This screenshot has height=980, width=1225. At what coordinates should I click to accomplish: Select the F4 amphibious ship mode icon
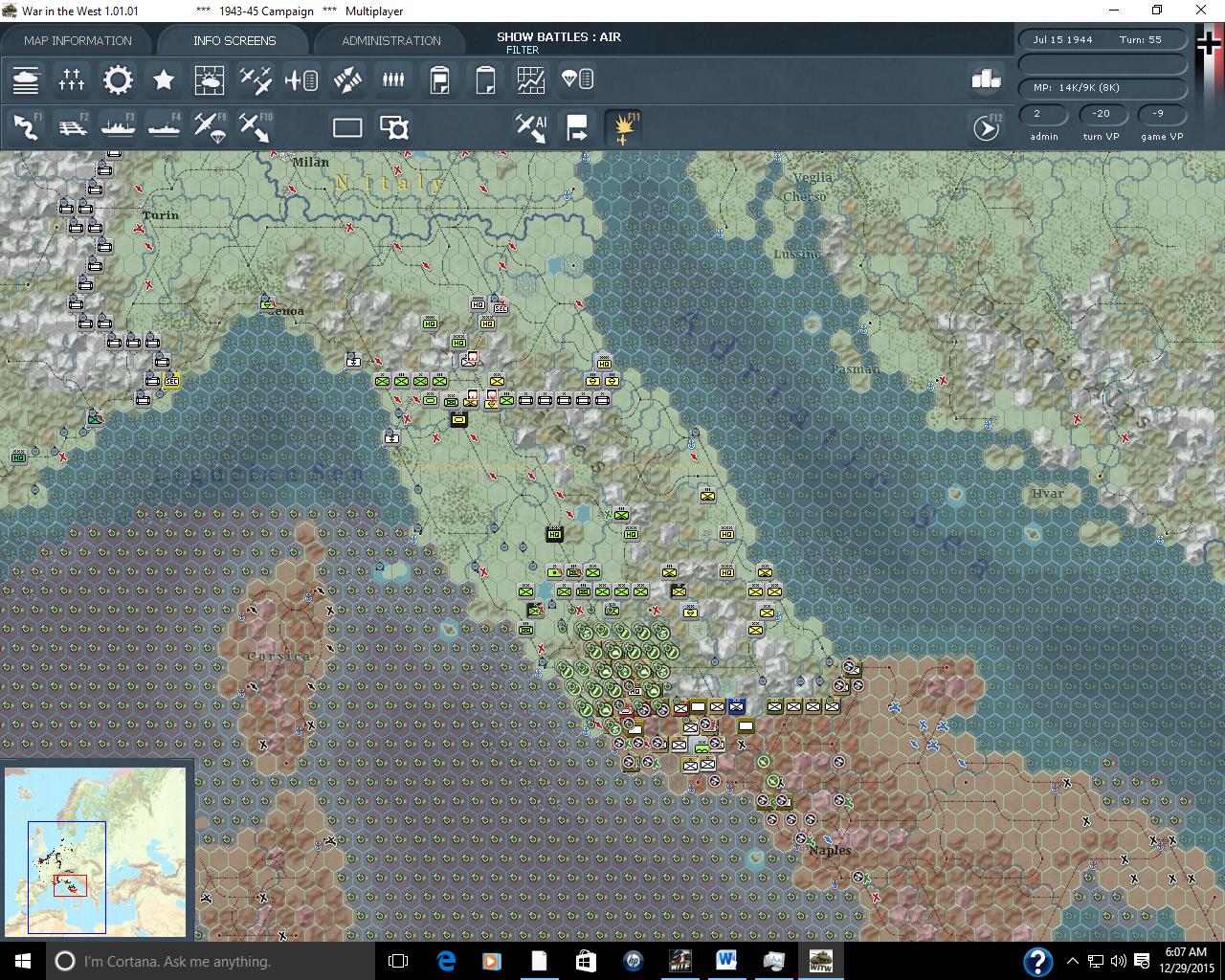point(164,127)
